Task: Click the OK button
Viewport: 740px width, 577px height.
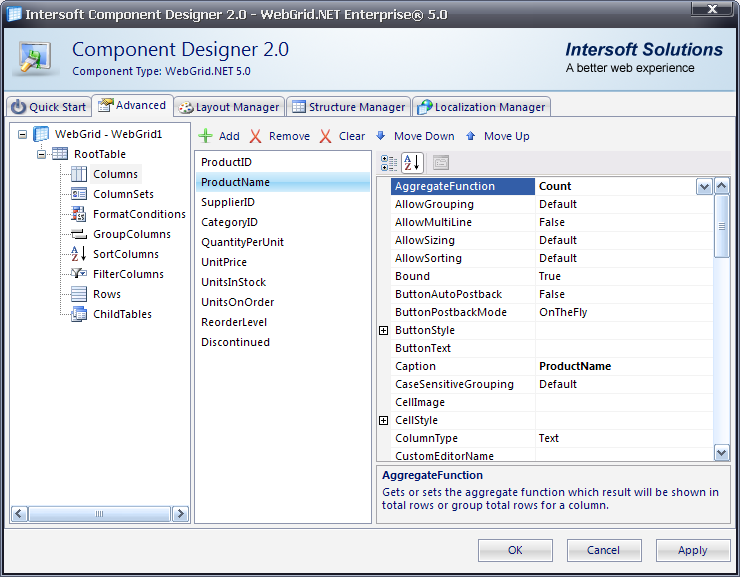Action: tap(515, 550)
